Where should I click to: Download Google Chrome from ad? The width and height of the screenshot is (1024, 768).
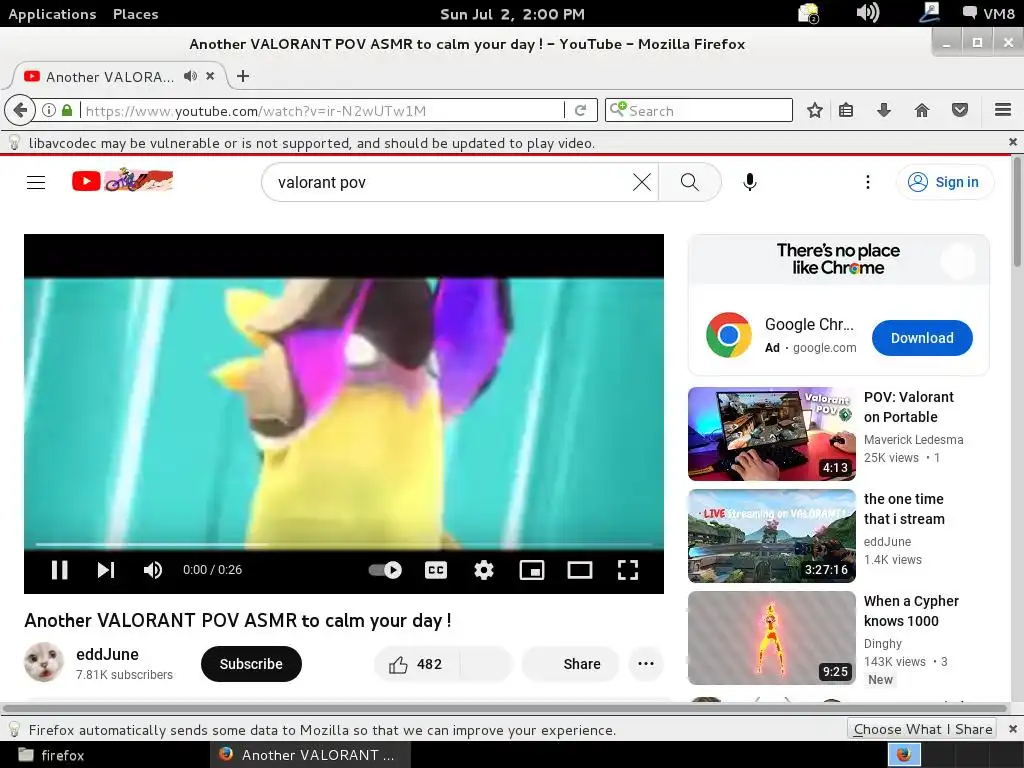point(922,338)
